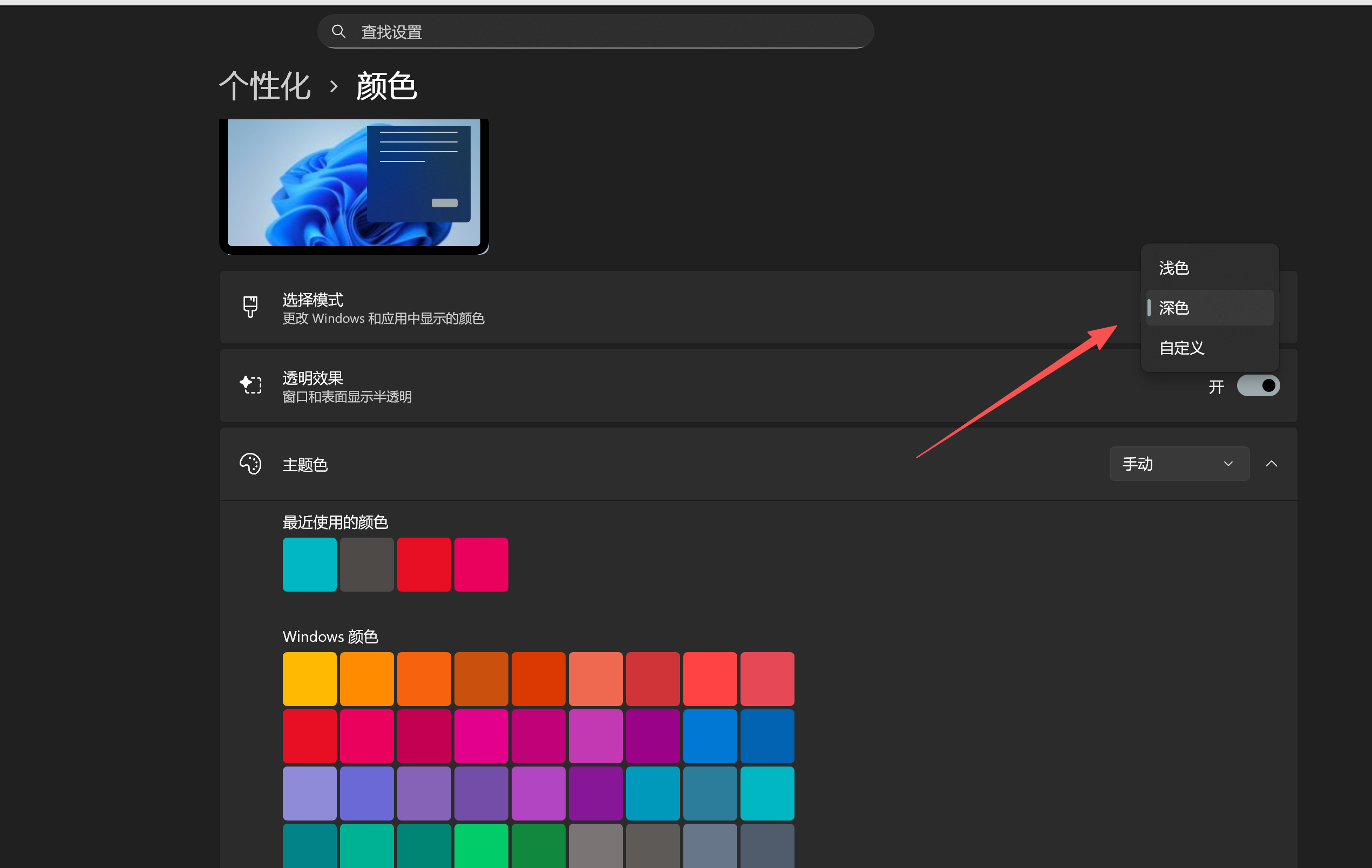This screenshot has height=868, width=1372.
Task: Select the magenta pink recent color
Action: (x=481, y=564)
